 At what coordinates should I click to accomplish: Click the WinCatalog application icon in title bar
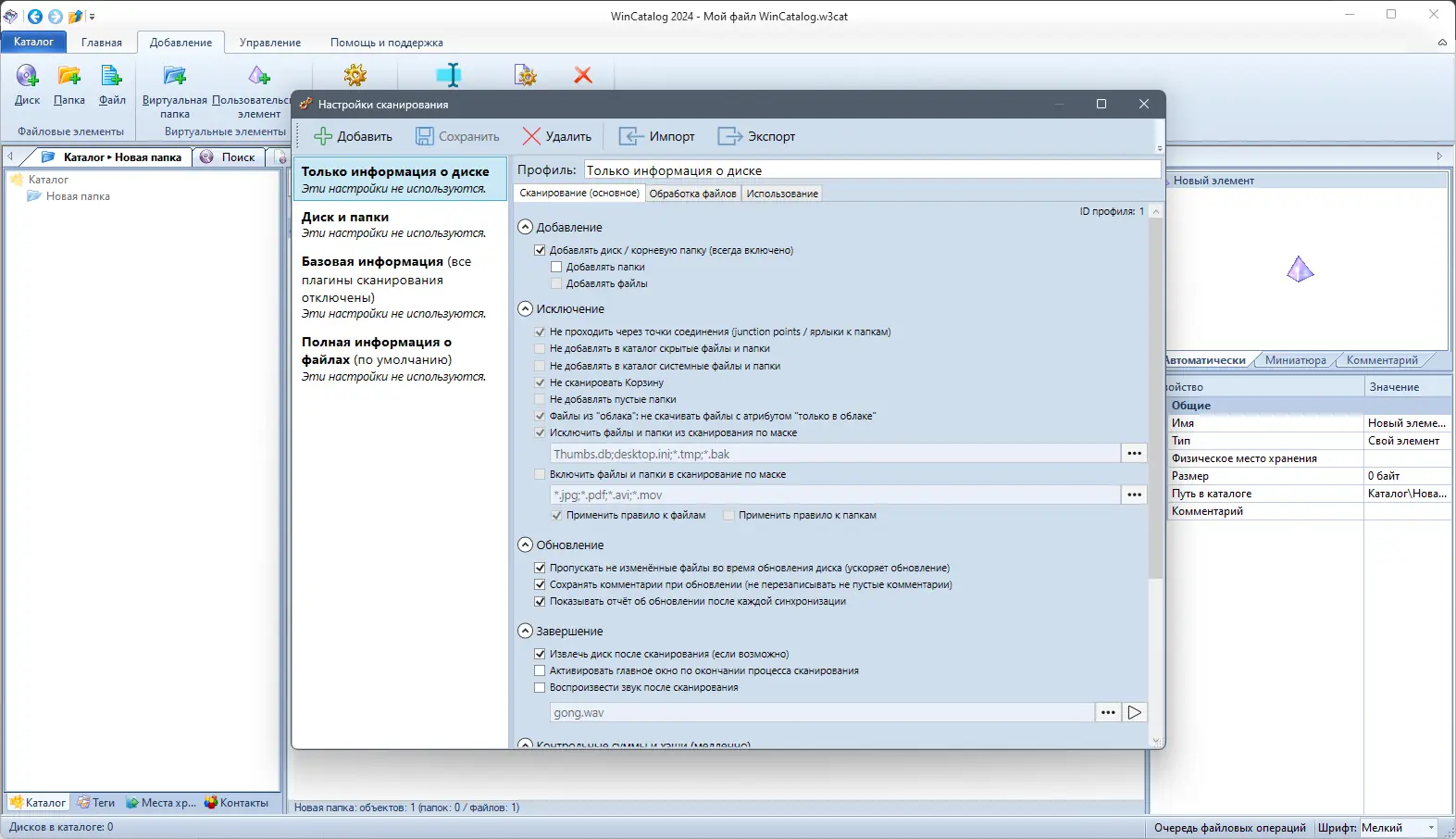11,16
